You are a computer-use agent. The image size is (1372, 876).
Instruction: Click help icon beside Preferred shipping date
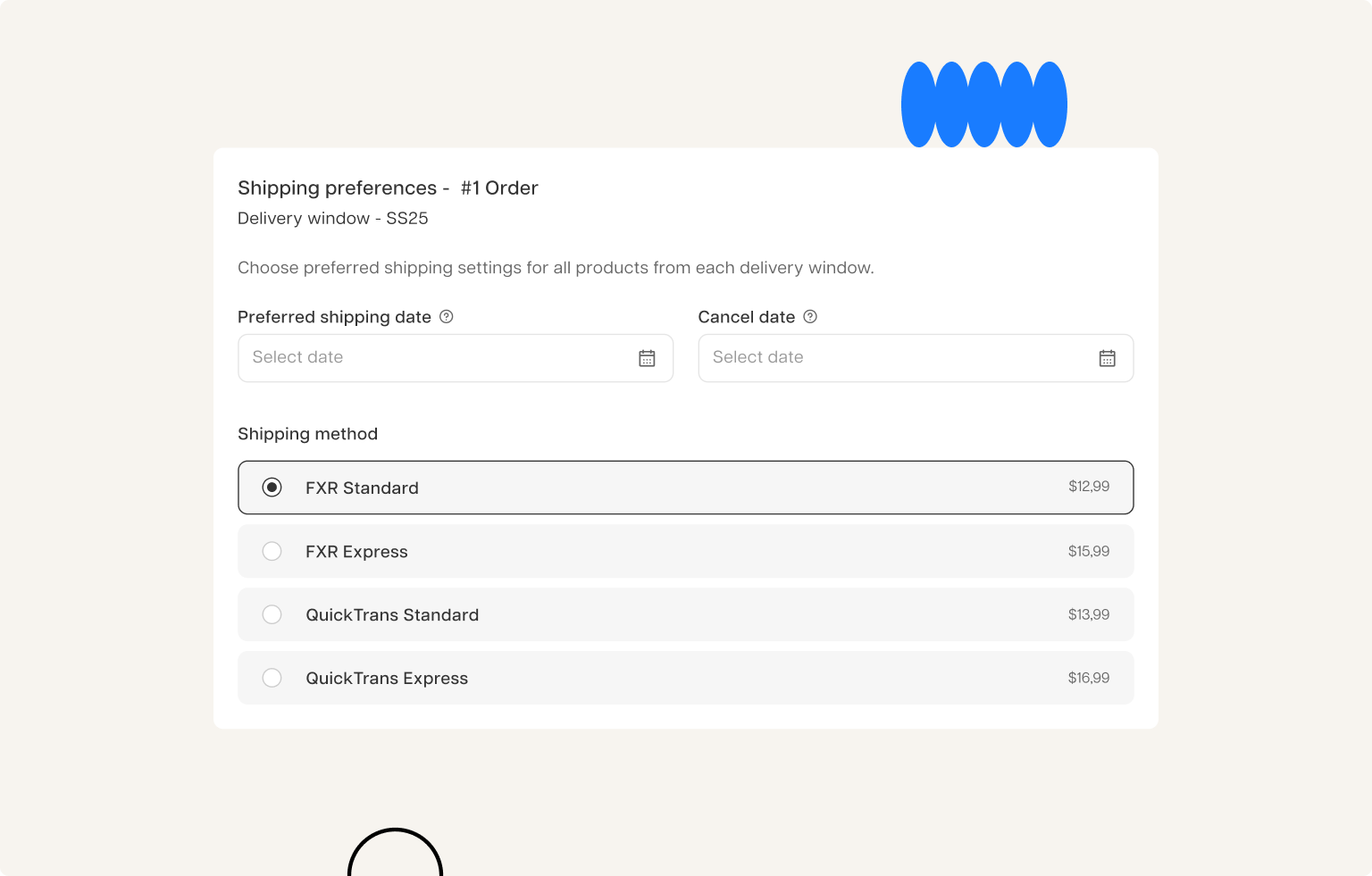(x=447, y=317)
